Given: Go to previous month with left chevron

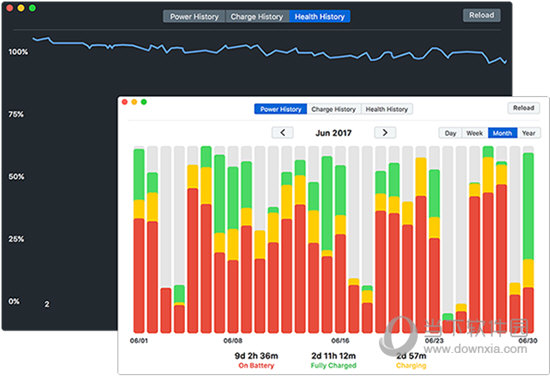Looking at the screenshot, I should pyautogui.click(x=283, y=133).
